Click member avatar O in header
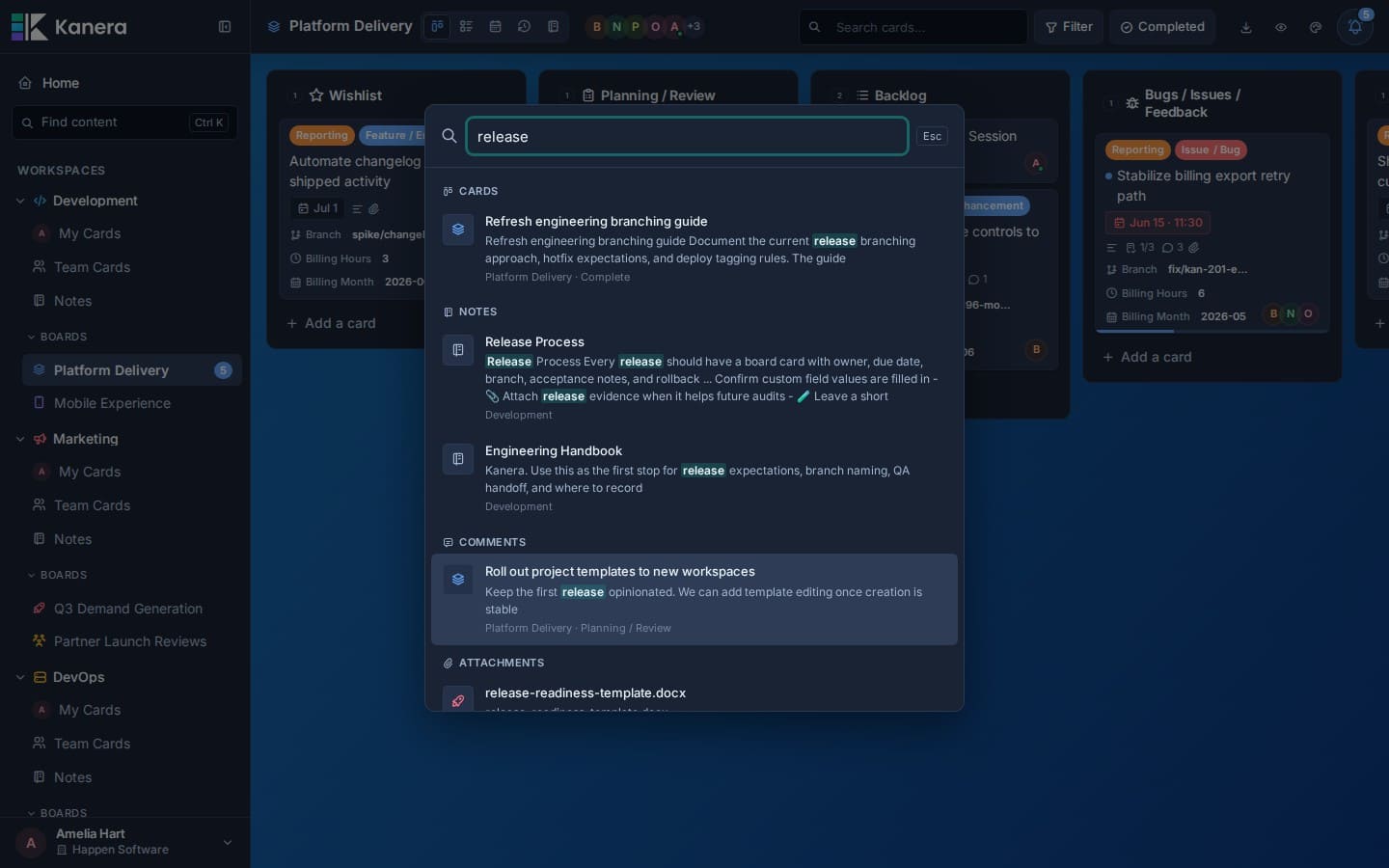 coord(656,27)
